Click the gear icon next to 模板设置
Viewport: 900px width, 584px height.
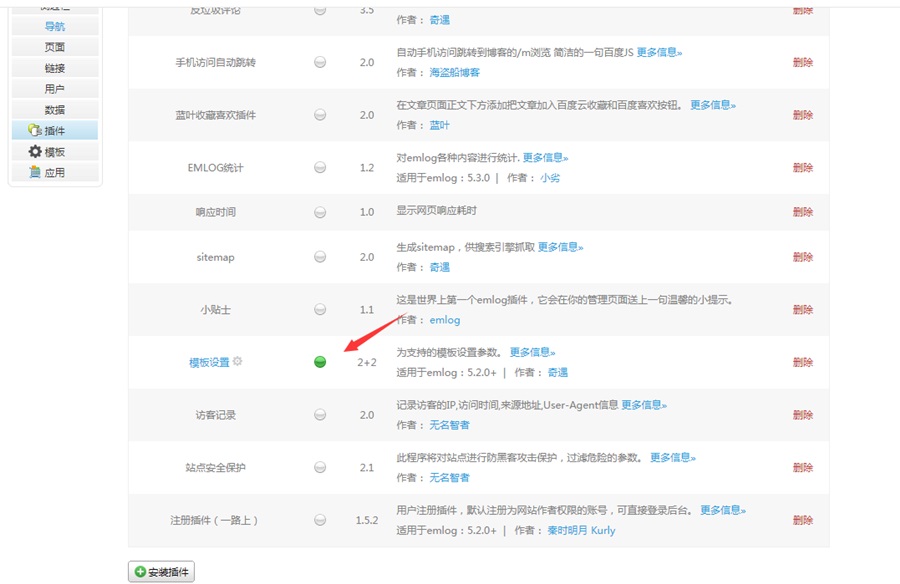237,361
